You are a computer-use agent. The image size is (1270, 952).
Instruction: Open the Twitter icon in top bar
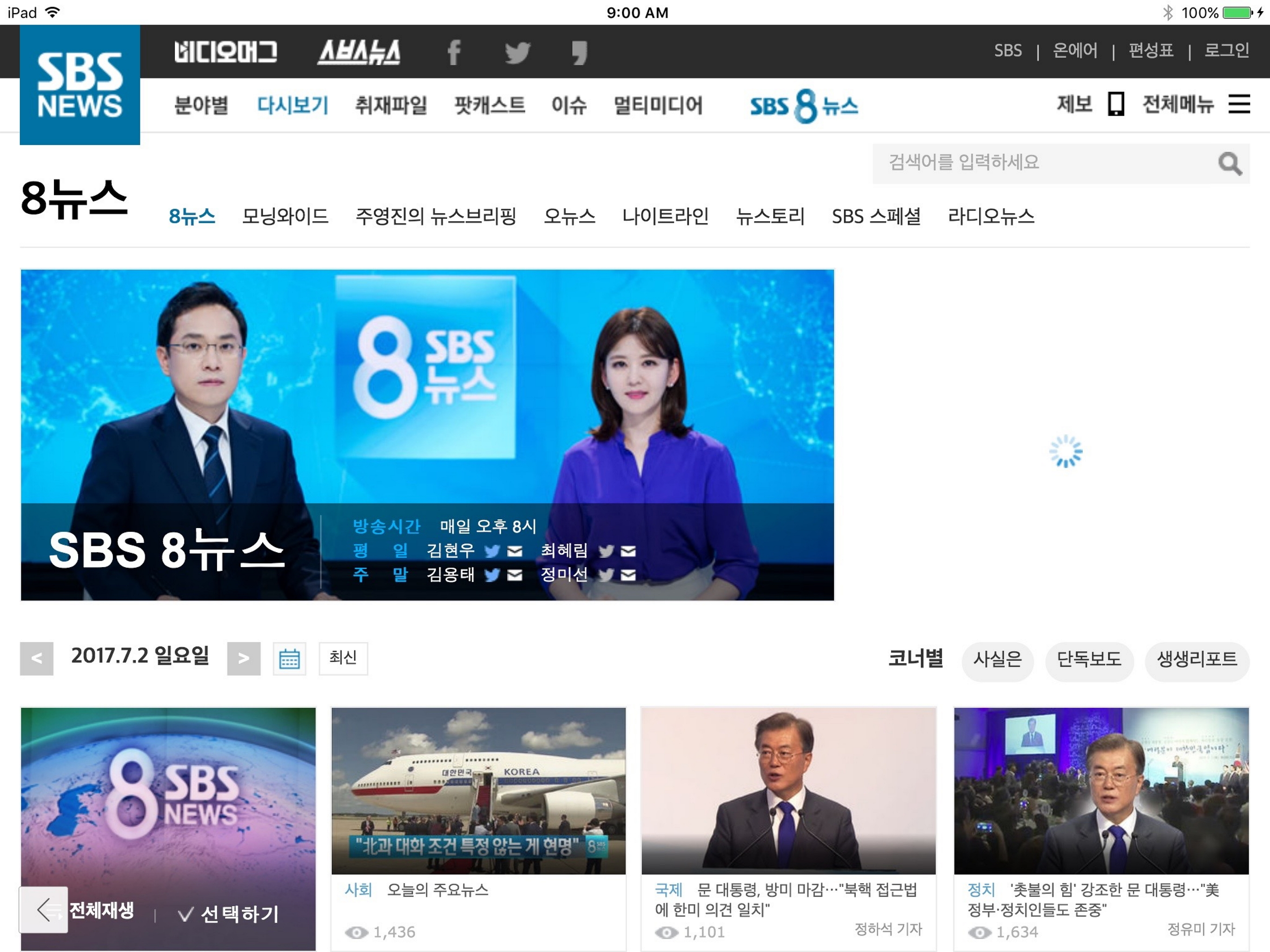517,52
